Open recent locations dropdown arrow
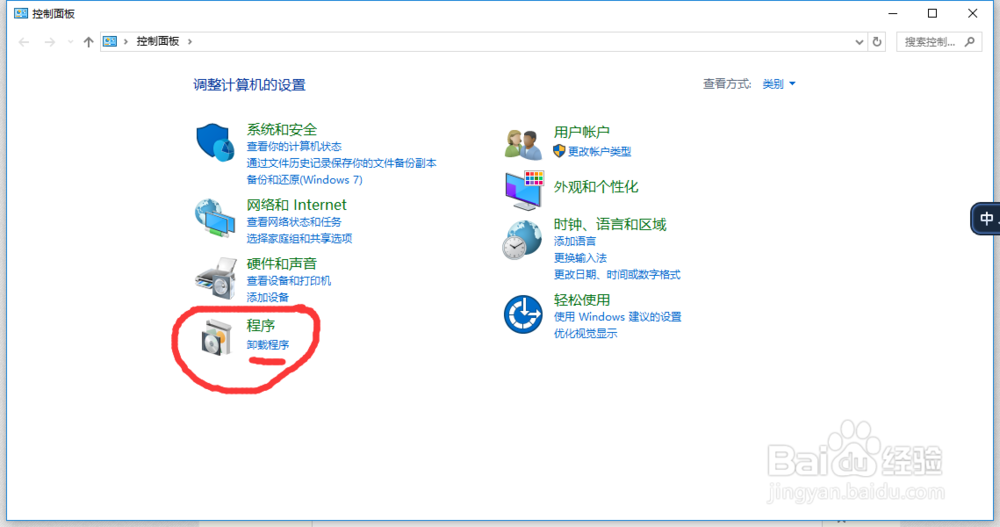 click(x=70, y=42)
